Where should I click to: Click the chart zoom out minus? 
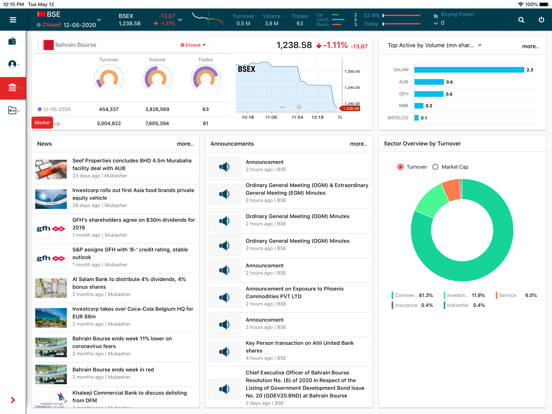[x=282, y=107]
